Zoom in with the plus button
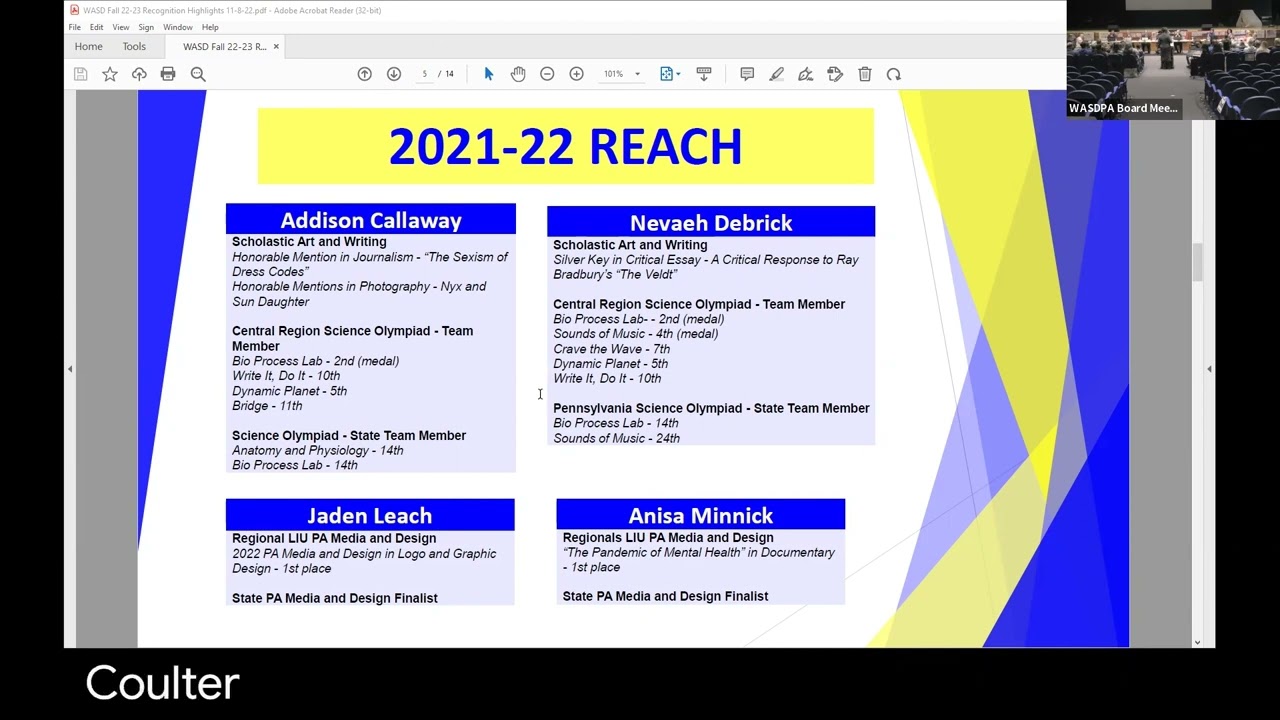 point(576,74)
